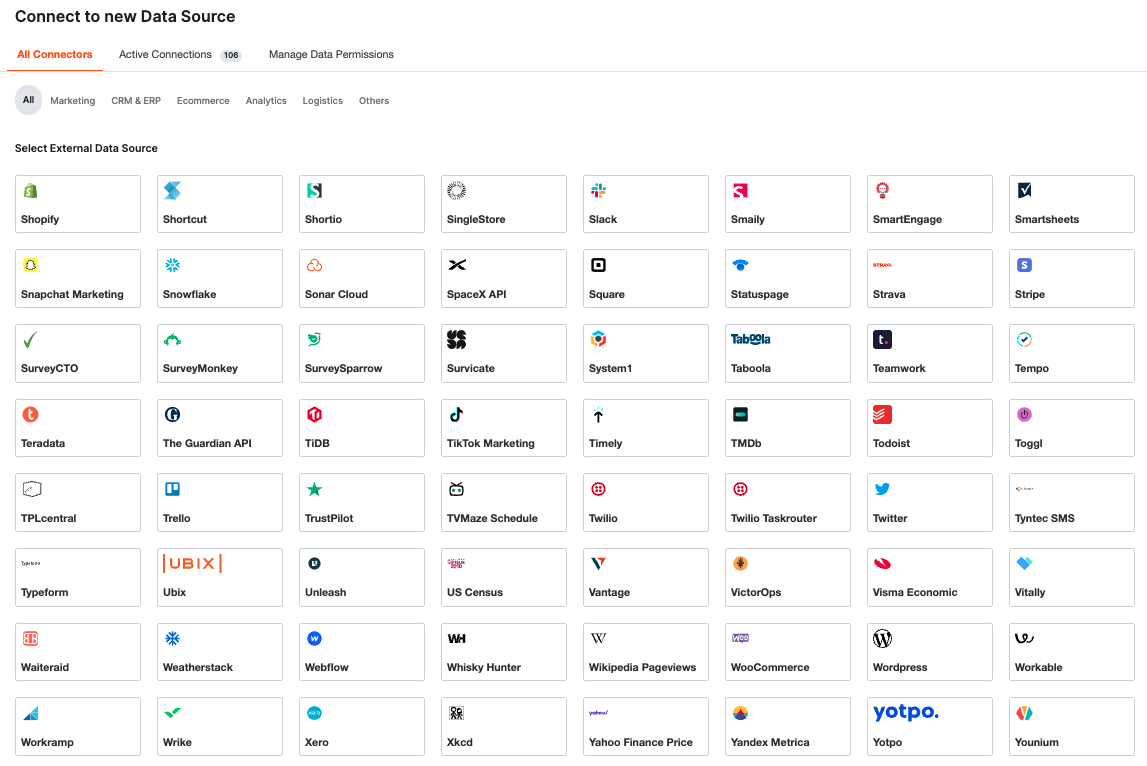Click the Twilio Taskrouter icon
Image resolution: width=1147 pixels, height=766 pixels.
740,489
